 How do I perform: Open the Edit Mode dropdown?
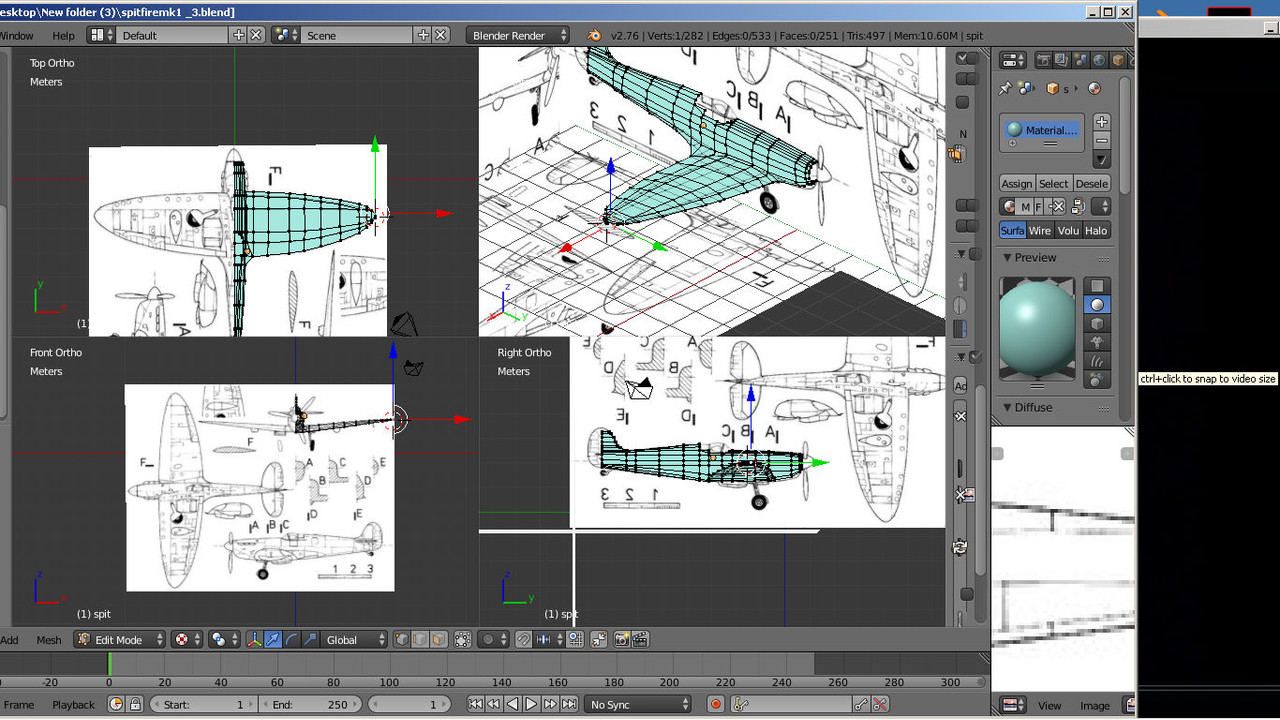[x=120, y=640]
